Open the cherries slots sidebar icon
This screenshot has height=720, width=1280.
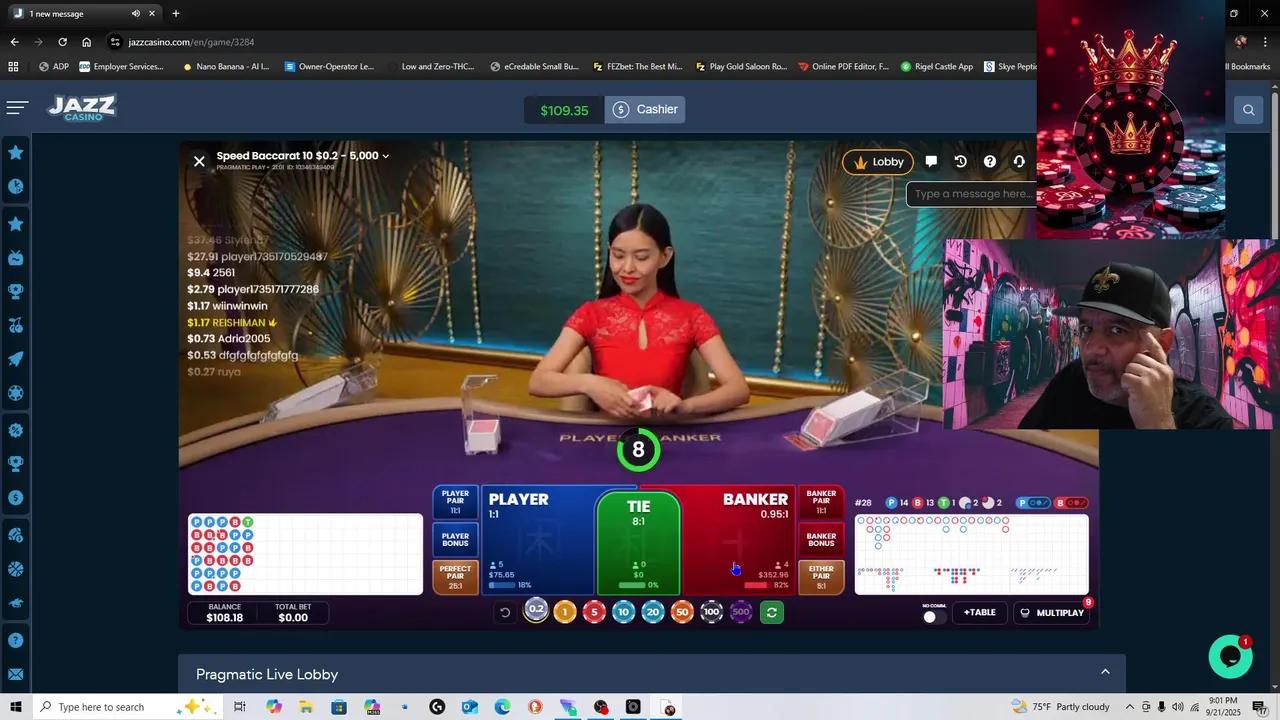[16, 325]
